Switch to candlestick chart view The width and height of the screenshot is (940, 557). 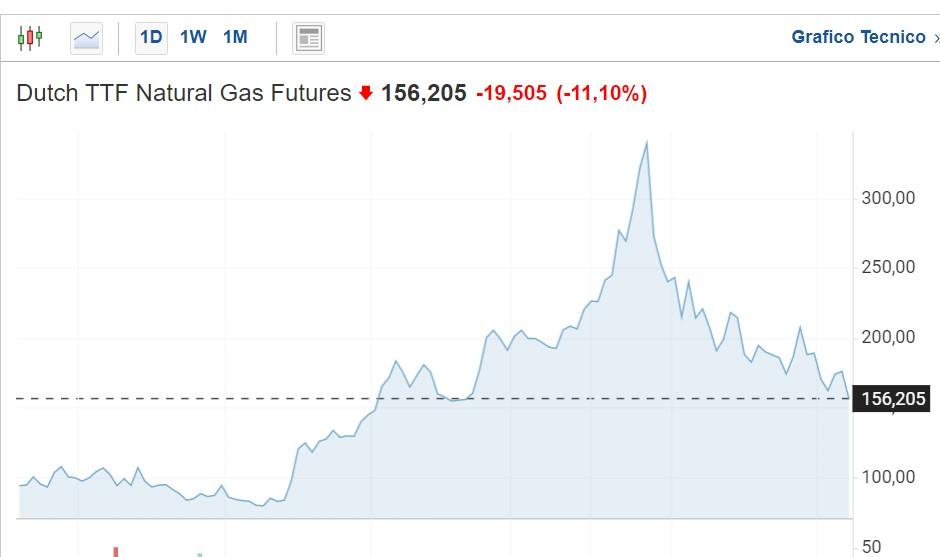(30, 38)
